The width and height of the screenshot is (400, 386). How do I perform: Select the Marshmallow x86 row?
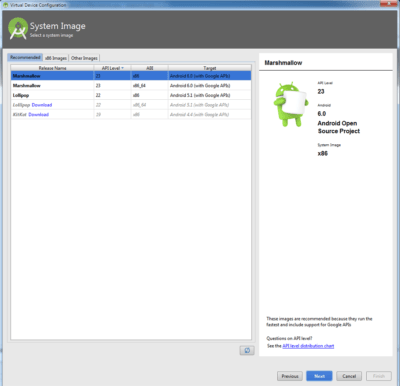pyautogui.click(x=131, y=76)
